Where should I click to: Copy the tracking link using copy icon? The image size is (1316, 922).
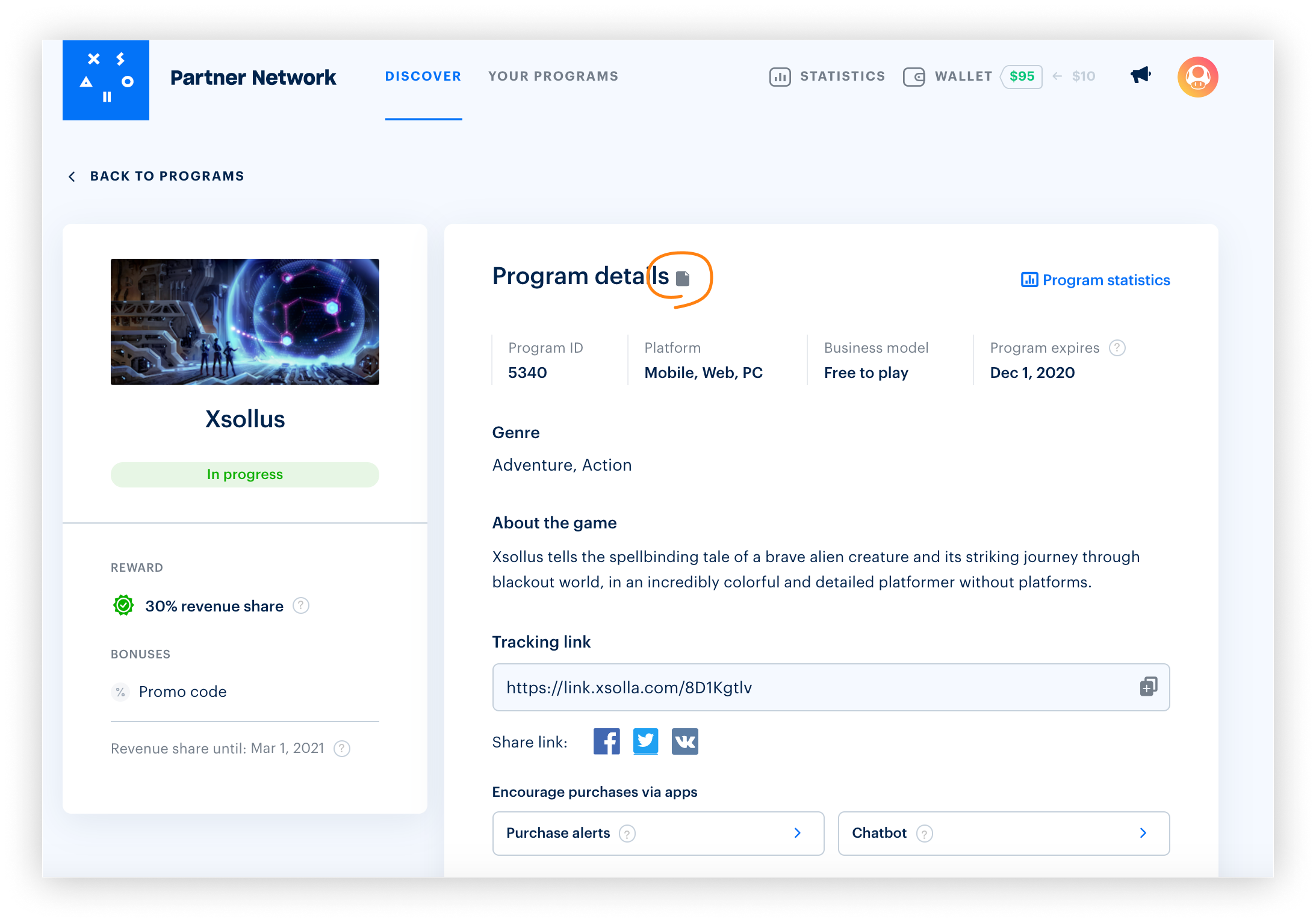coord(1148,687)
